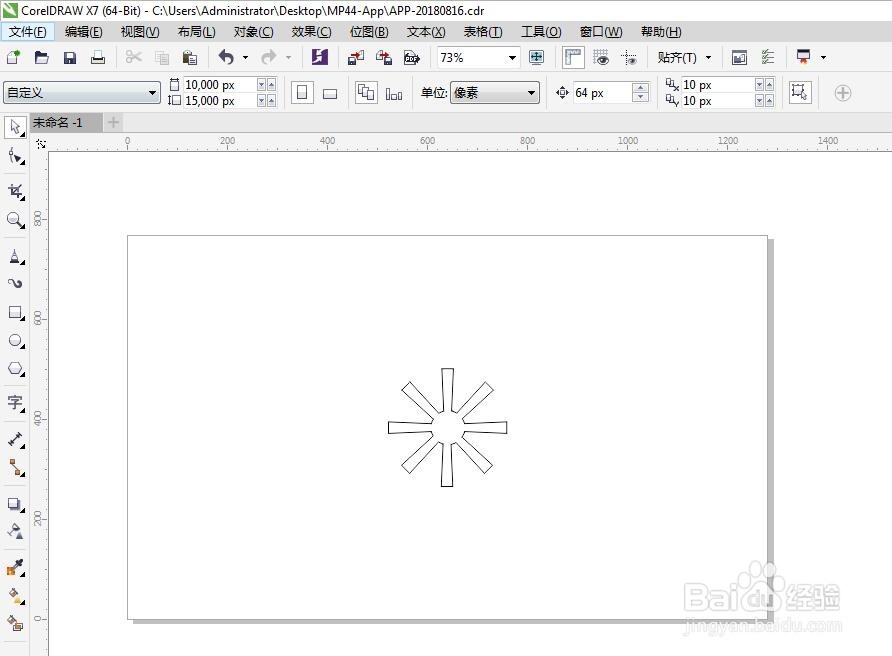
Task: Open the View menu
Action: (x=140, y=31)
